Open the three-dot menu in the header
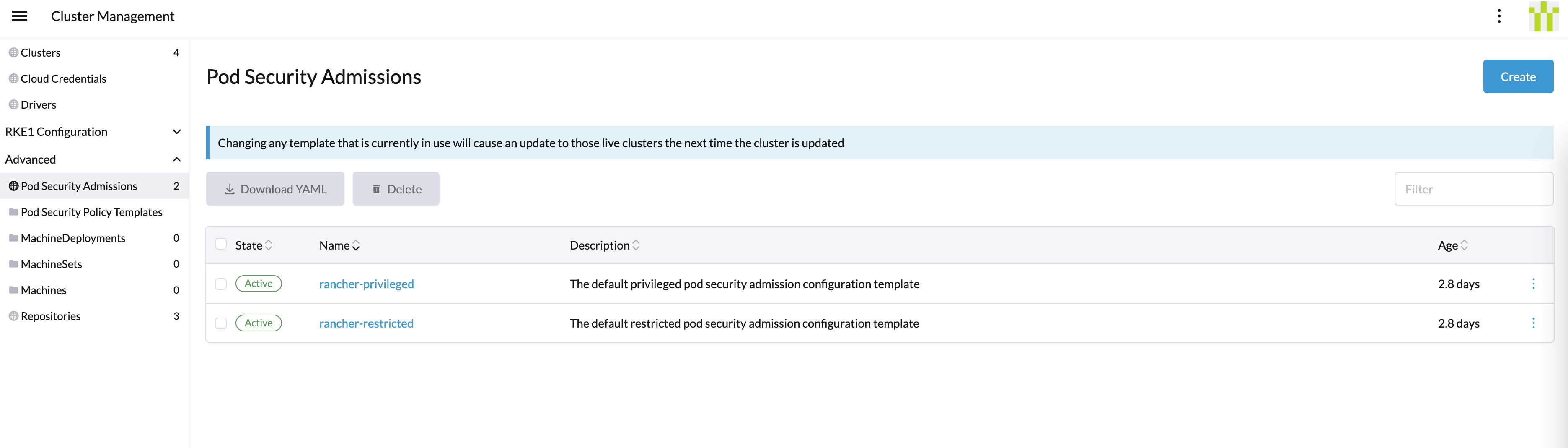 pos(1498,16)
